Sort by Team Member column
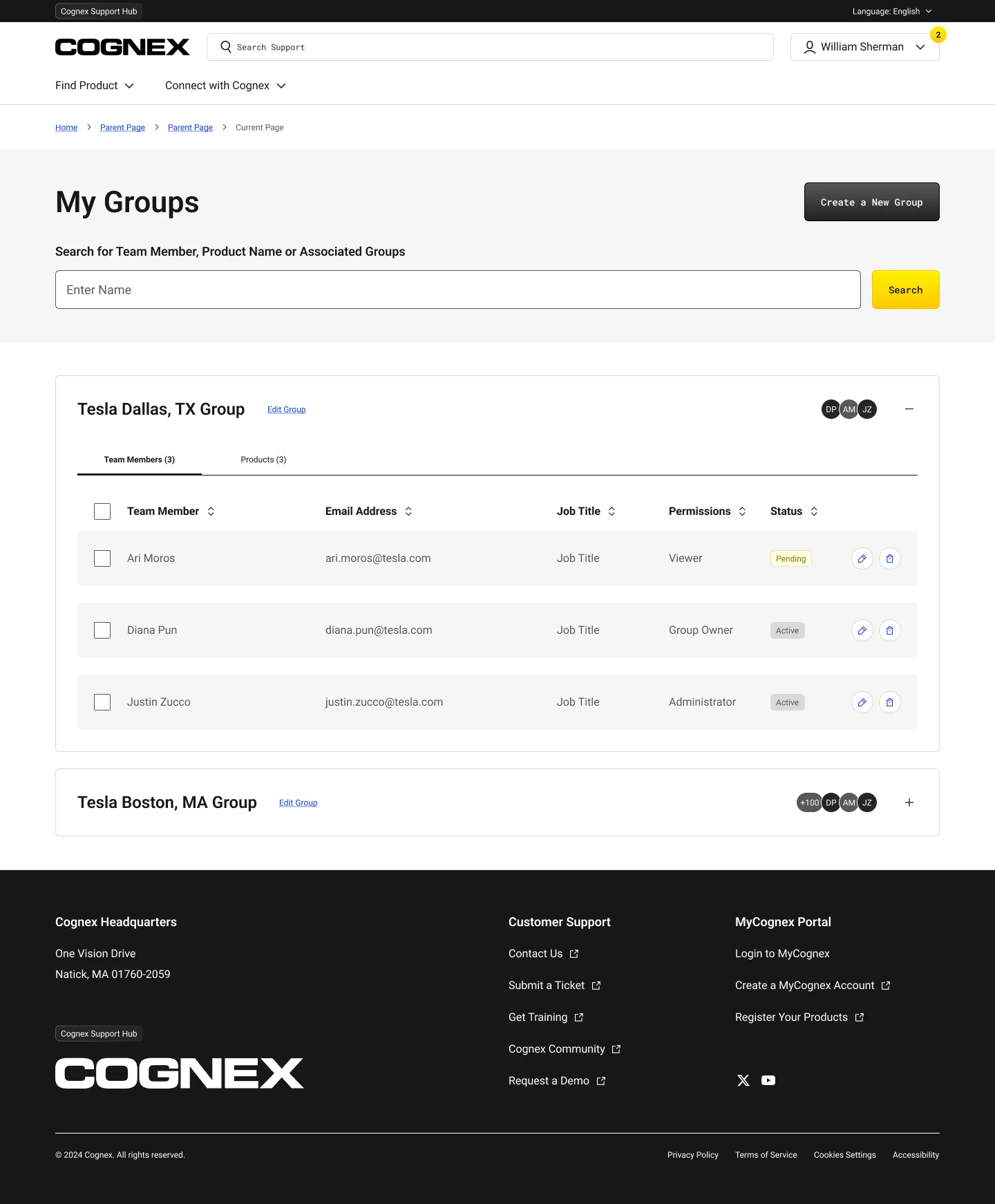Viewport: 995px width, 1204px height. (211, 511)
